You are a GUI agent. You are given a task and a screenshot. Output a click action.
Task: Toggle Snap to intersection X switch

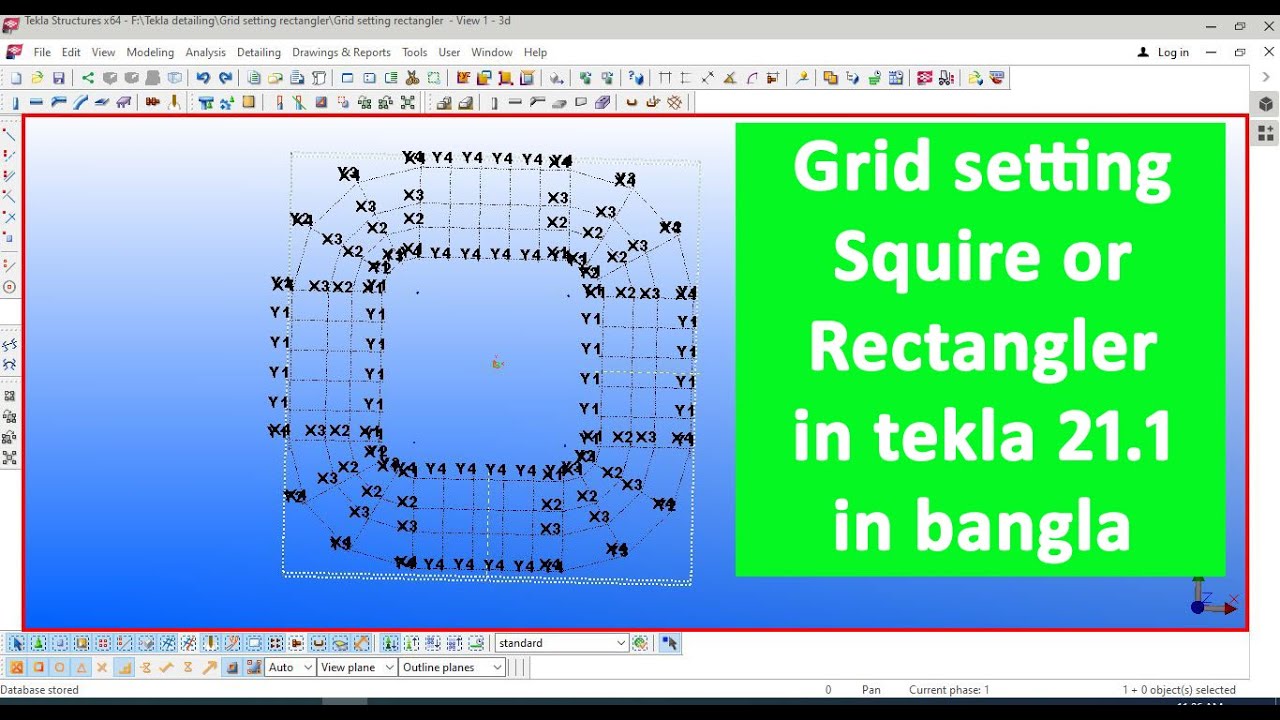point(101,667)
